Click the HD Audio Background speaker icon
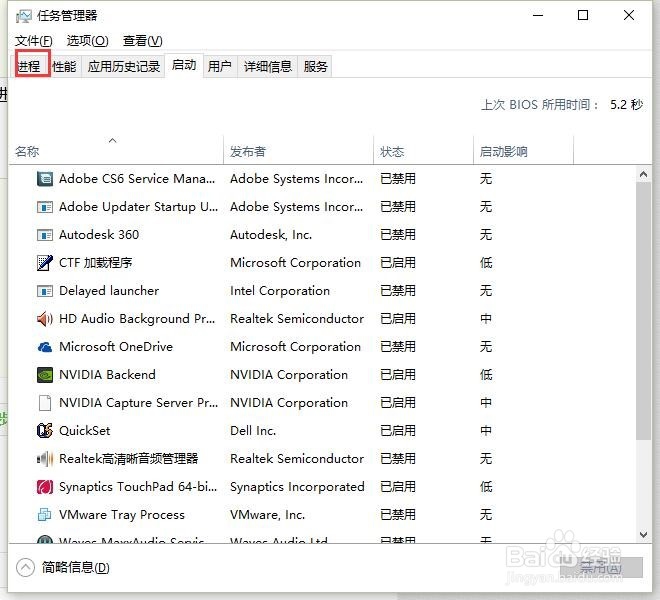Image resolution: width=660 pixels, height=600 pixels. coord(45,319)
